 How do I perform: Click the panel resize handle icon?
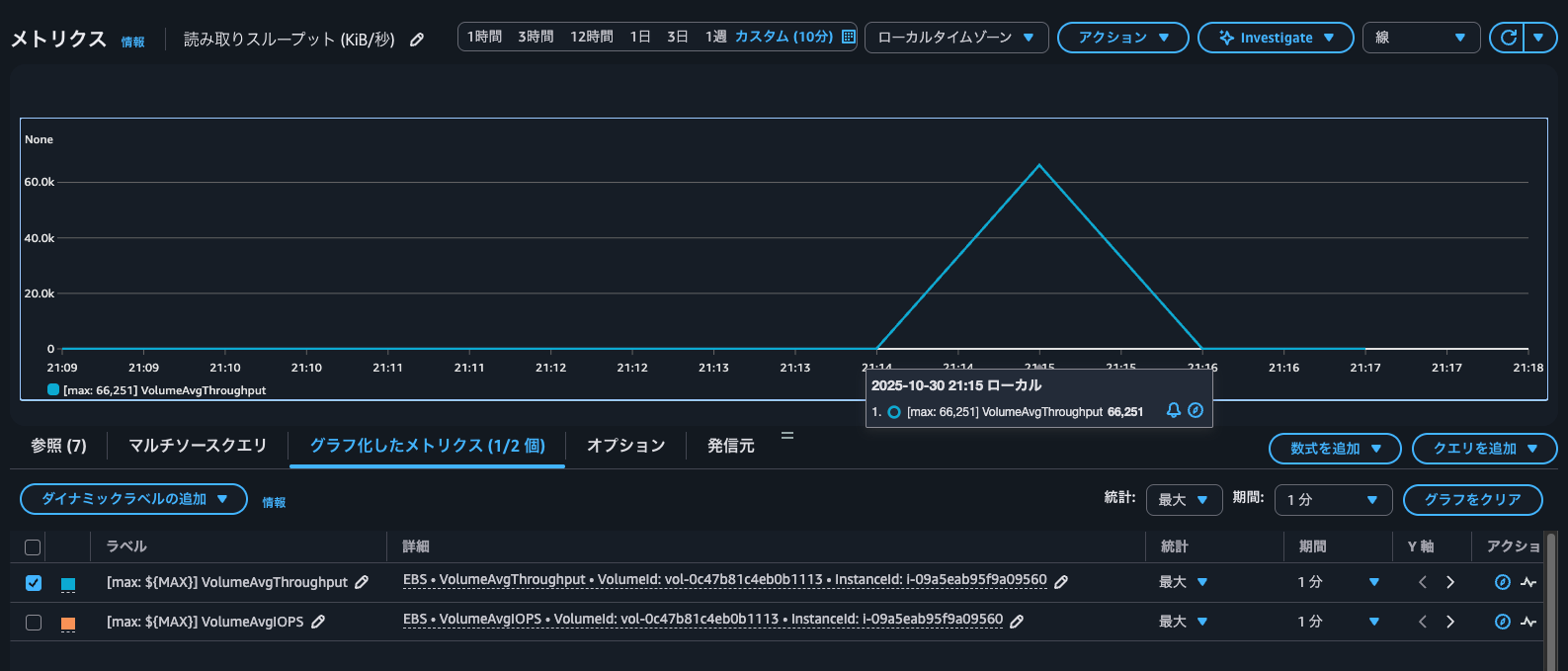coord(787,435)
